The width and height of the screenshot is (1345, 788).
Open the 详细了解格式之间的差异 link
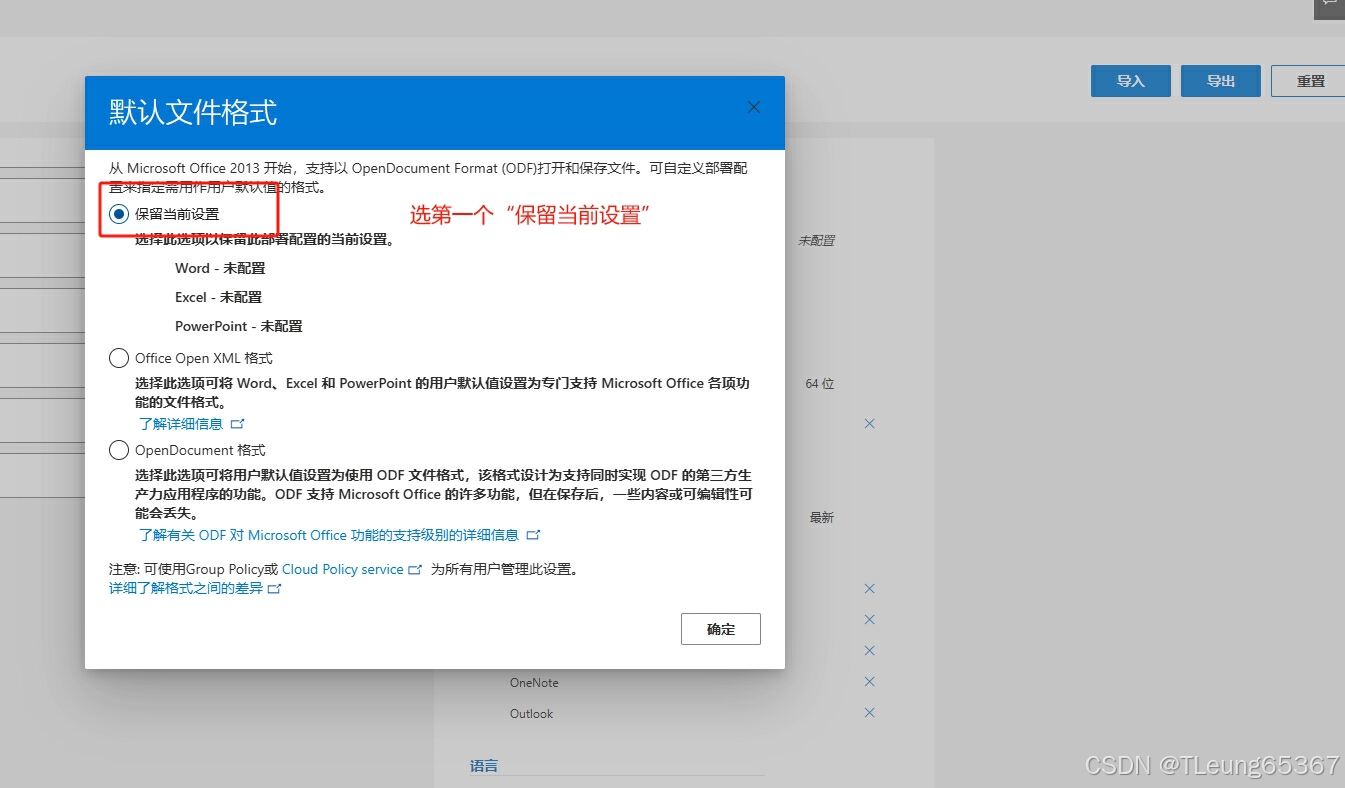click(x=186, y=588)
